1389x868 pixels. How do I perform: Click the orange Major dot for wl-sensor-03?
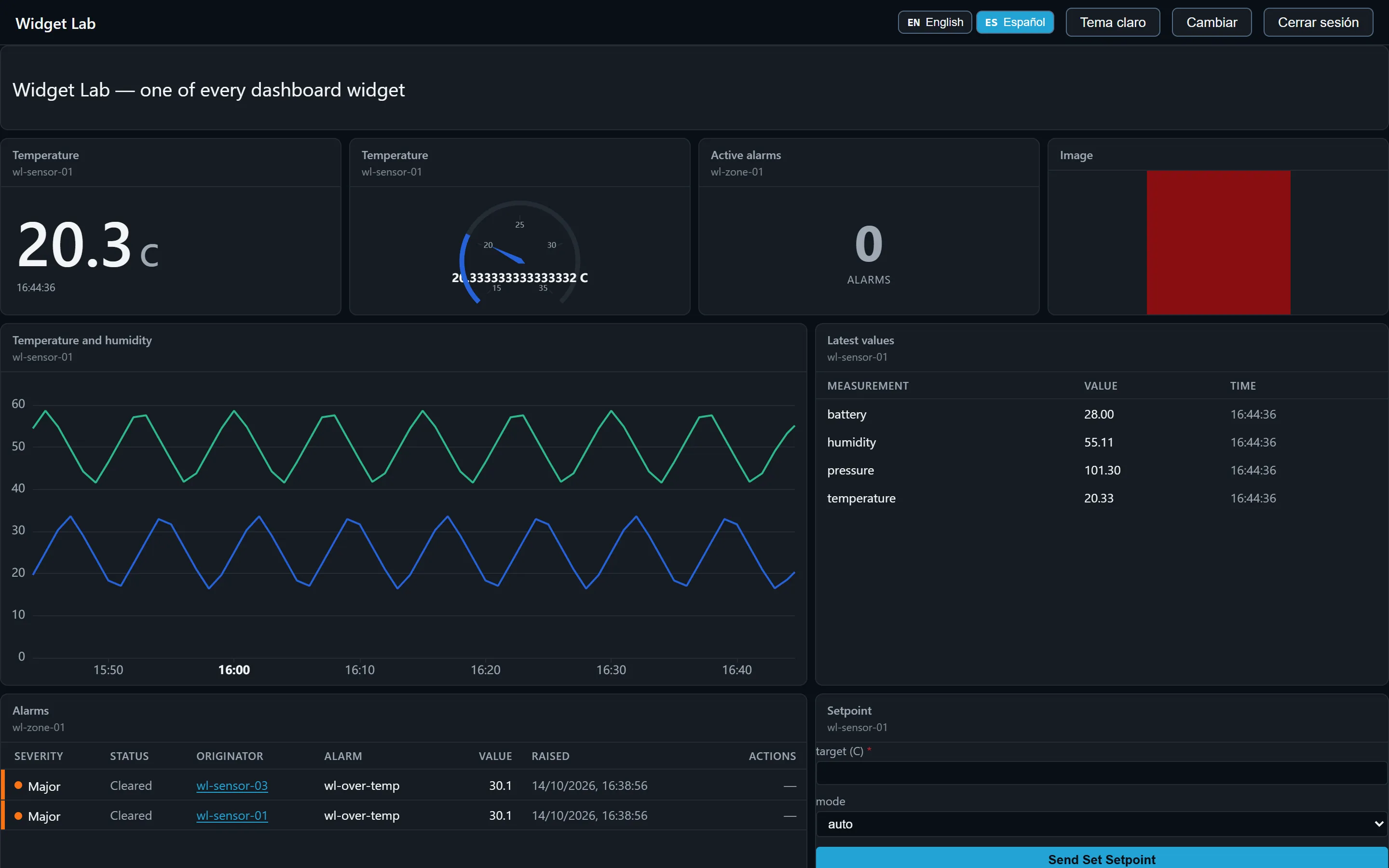pos(18,786)
